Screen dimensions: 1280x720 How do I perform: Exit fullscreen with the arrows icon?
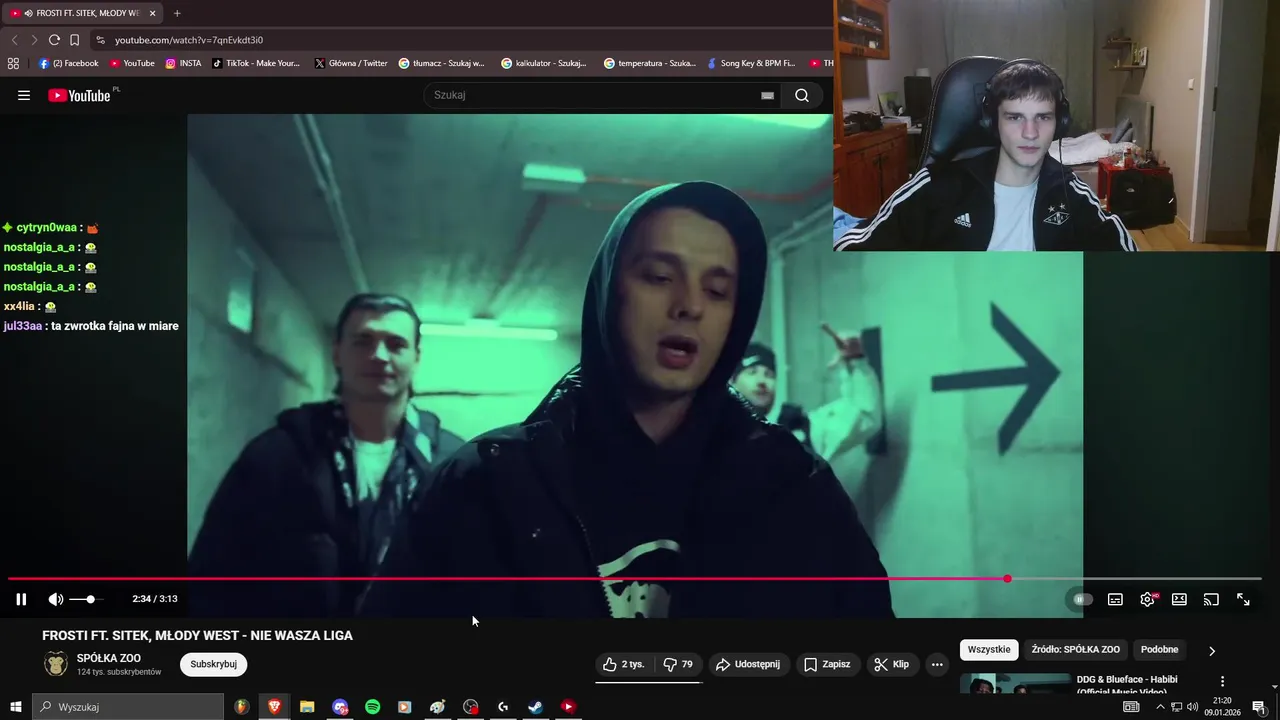tap(1243, 599)
